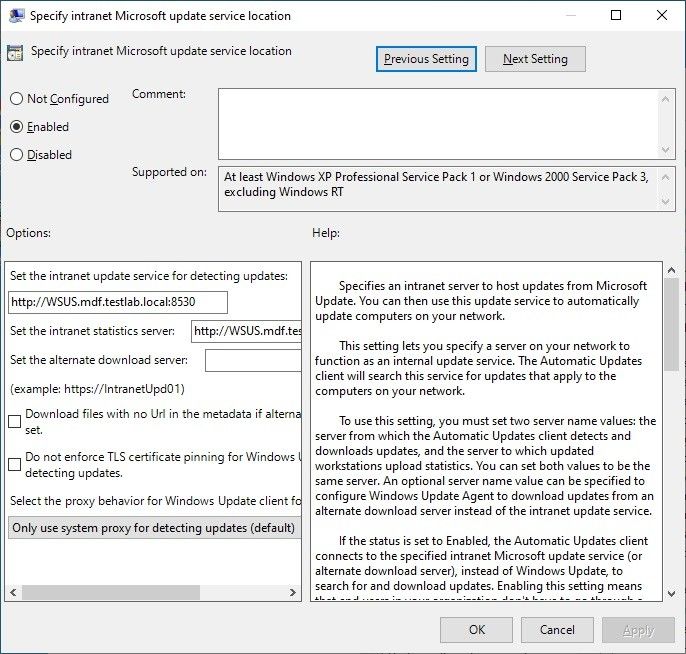Click the '(example: https://IntranetUpd01)' text
This screenshot has width=686, height=654.
click(97, 389)
